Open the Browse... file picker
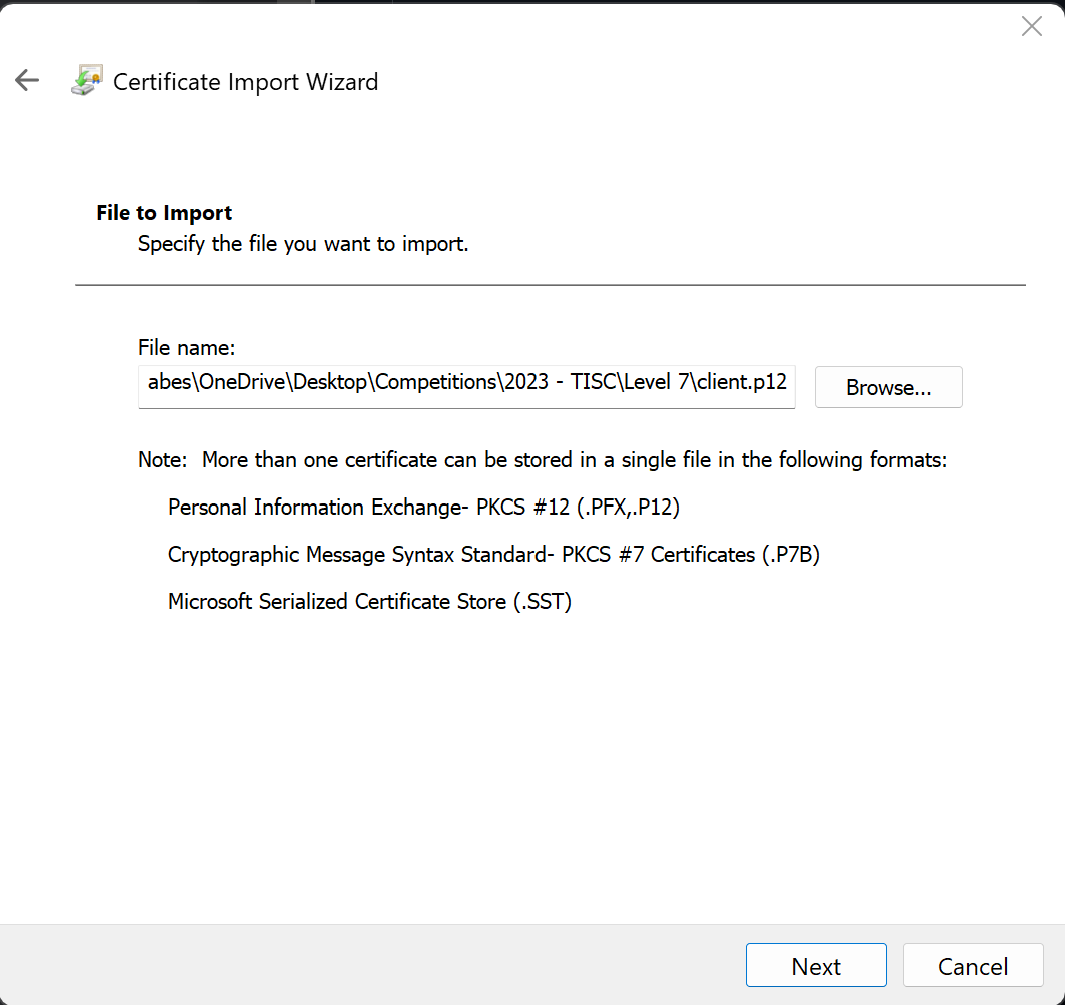Image resolution: width=1066 pixels, height=1006 pixels. [888, 387]
